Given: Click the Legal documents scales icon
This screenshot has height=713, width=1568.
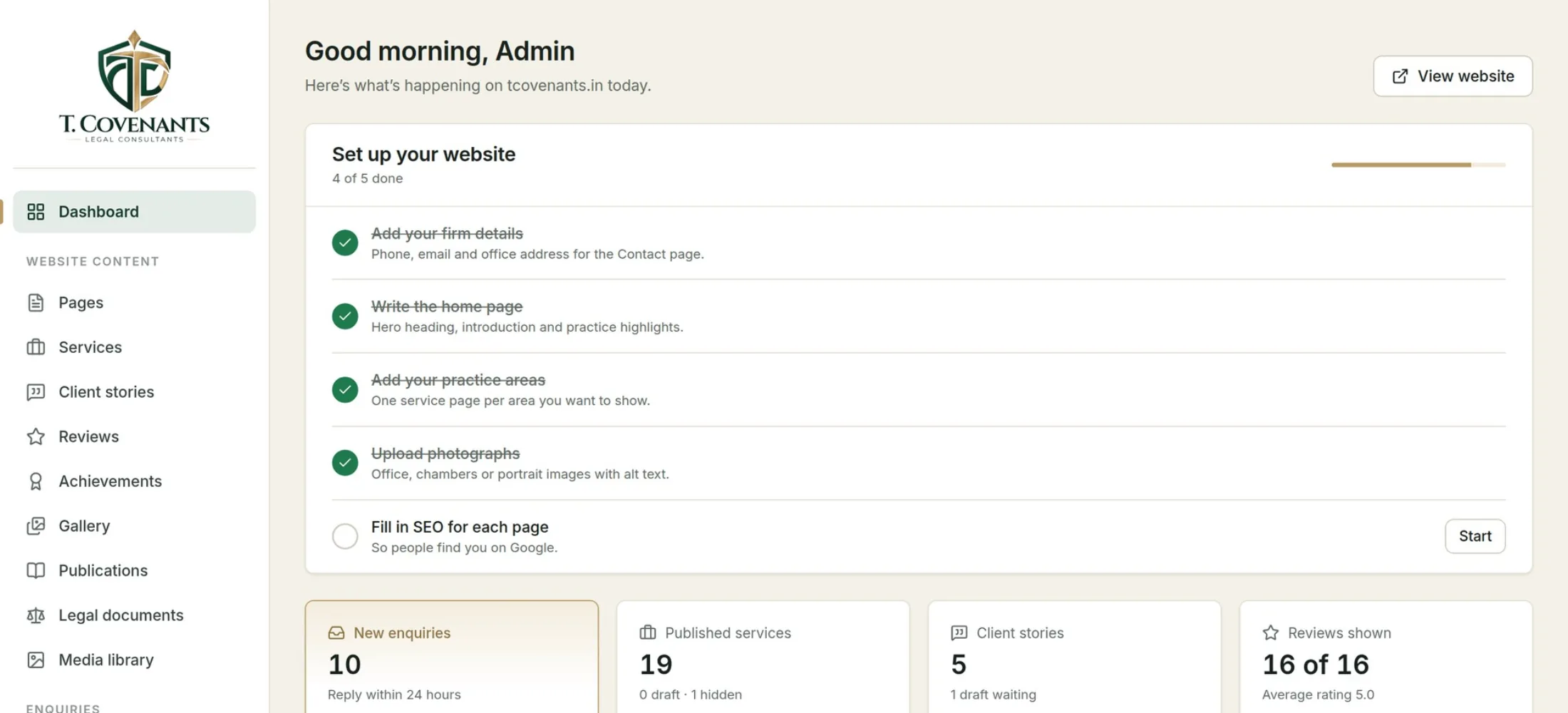Looking at the screenshot, I should [x=36, y=615].
